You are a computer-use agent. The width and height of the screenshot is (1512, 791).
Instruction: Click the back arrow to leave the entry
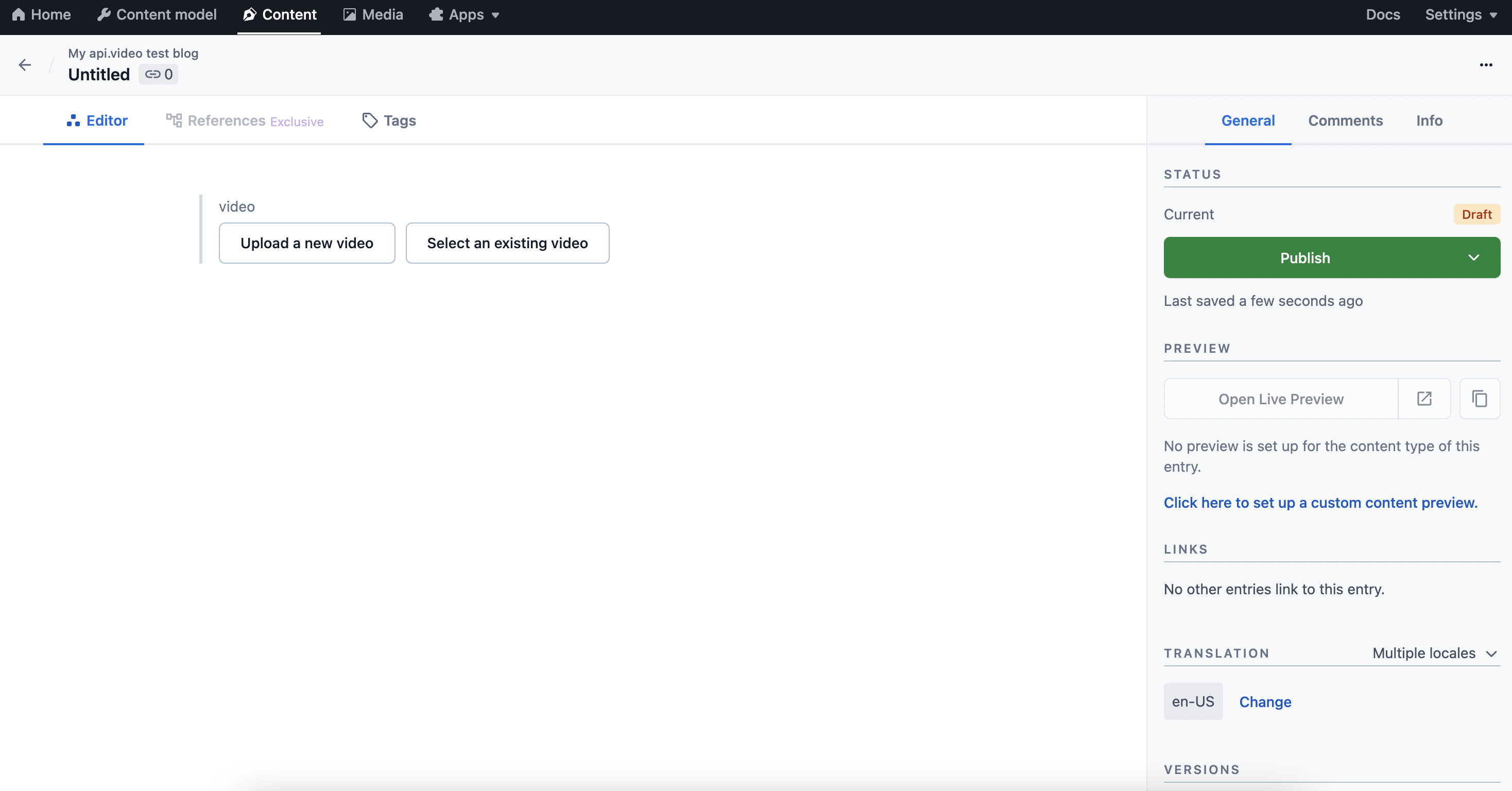(x=24, y=64)
